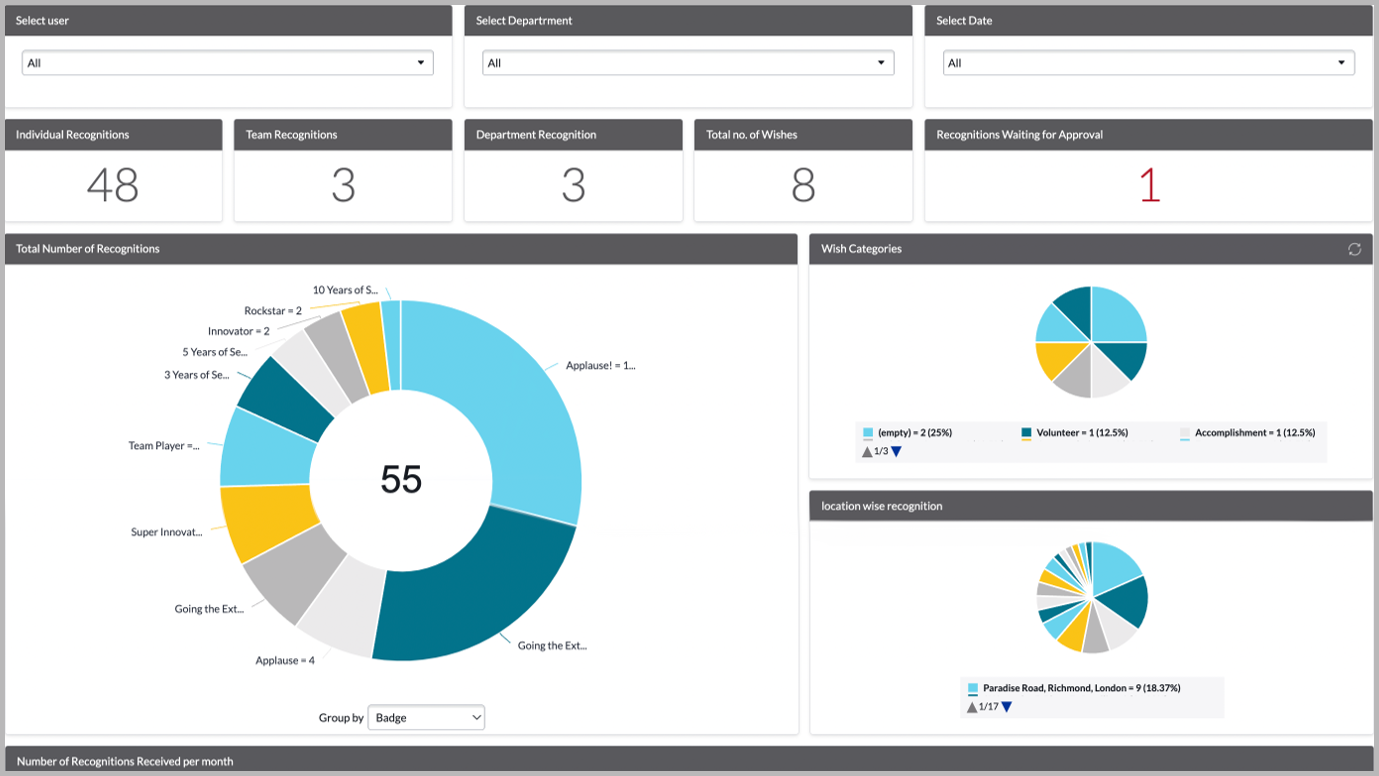This screenshot has width=1379, height=776.
Task: Go to next location legend page
Action: [x=1007, y=707]
